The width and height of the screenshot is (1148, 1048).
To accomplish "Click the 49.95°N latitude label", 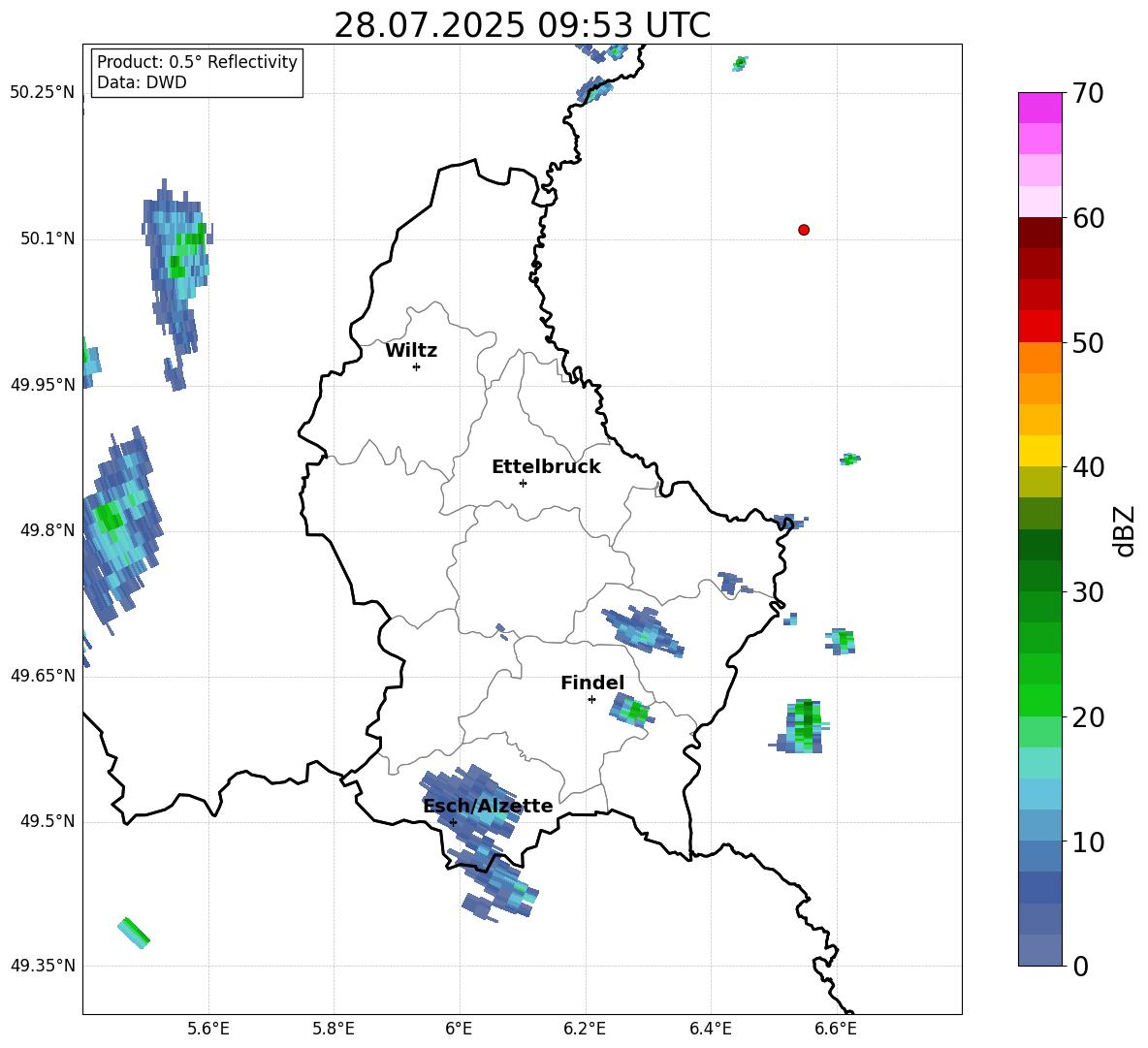I will tap(43, 384).
